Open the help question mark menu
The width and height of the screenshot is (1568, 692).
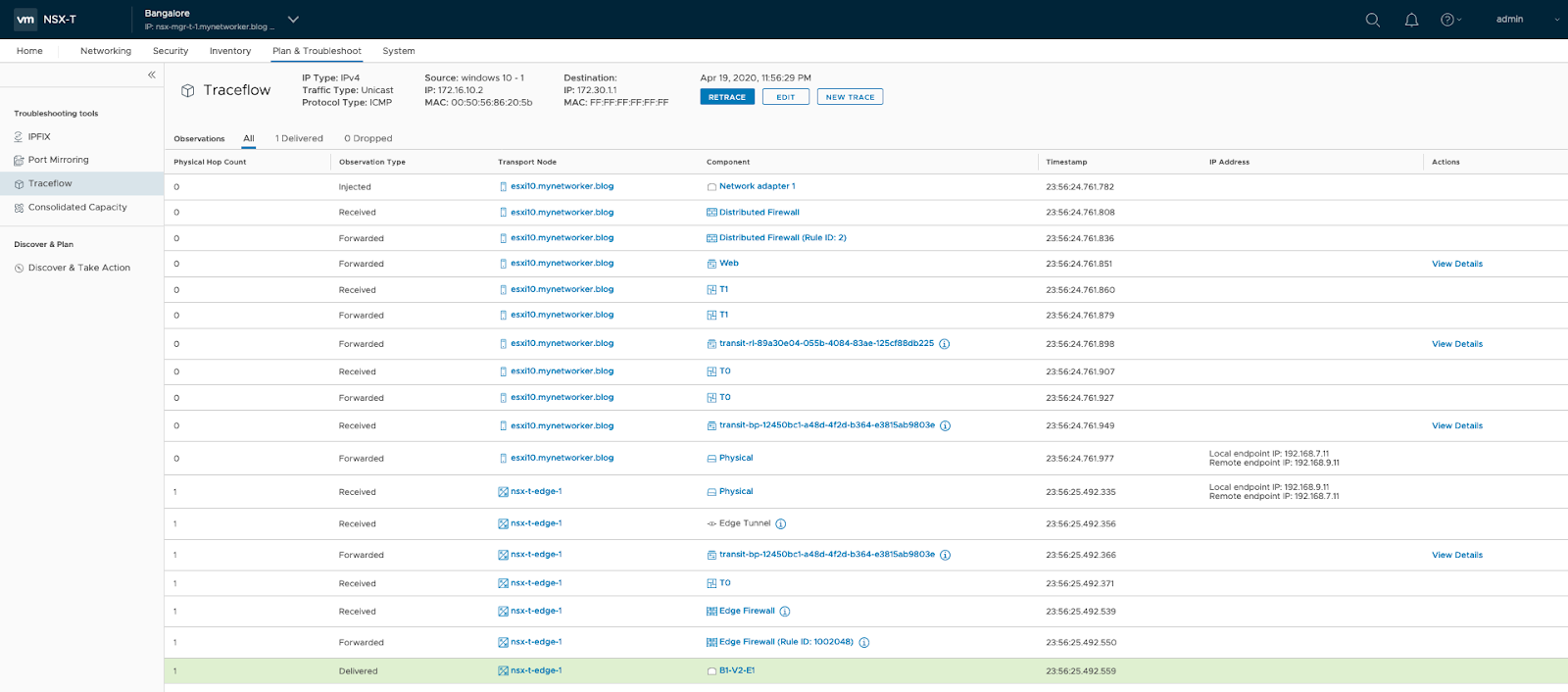1448,20
